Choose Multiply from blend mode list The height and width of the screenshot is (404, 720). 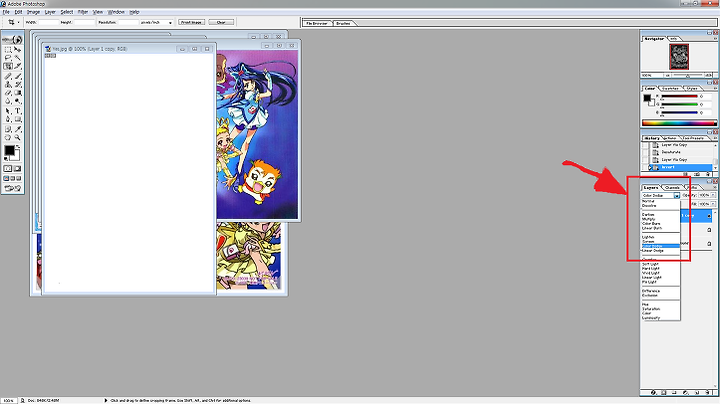(x=648, y=219)
